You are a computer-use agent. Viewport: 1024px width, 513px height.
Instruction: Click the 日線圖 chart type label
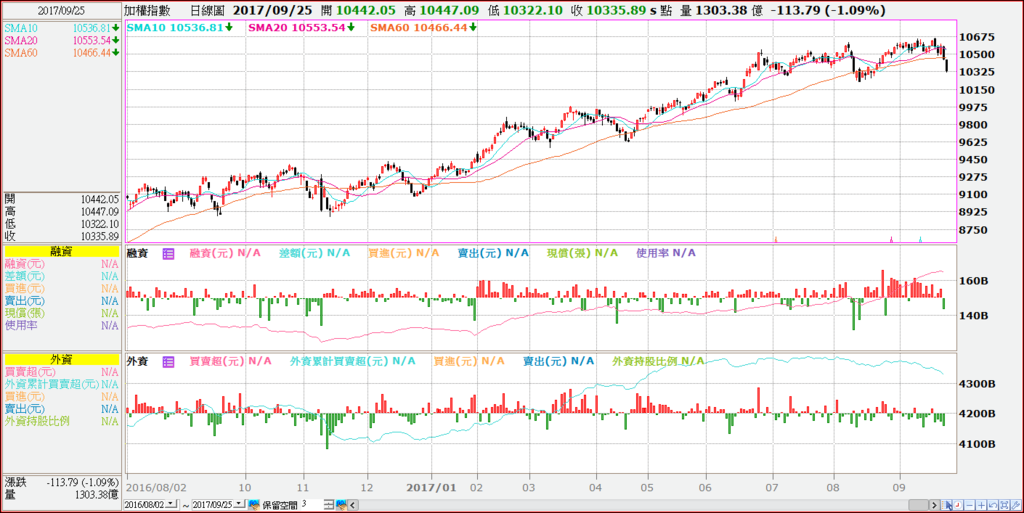pyautogui.click(x=207, y=10)
